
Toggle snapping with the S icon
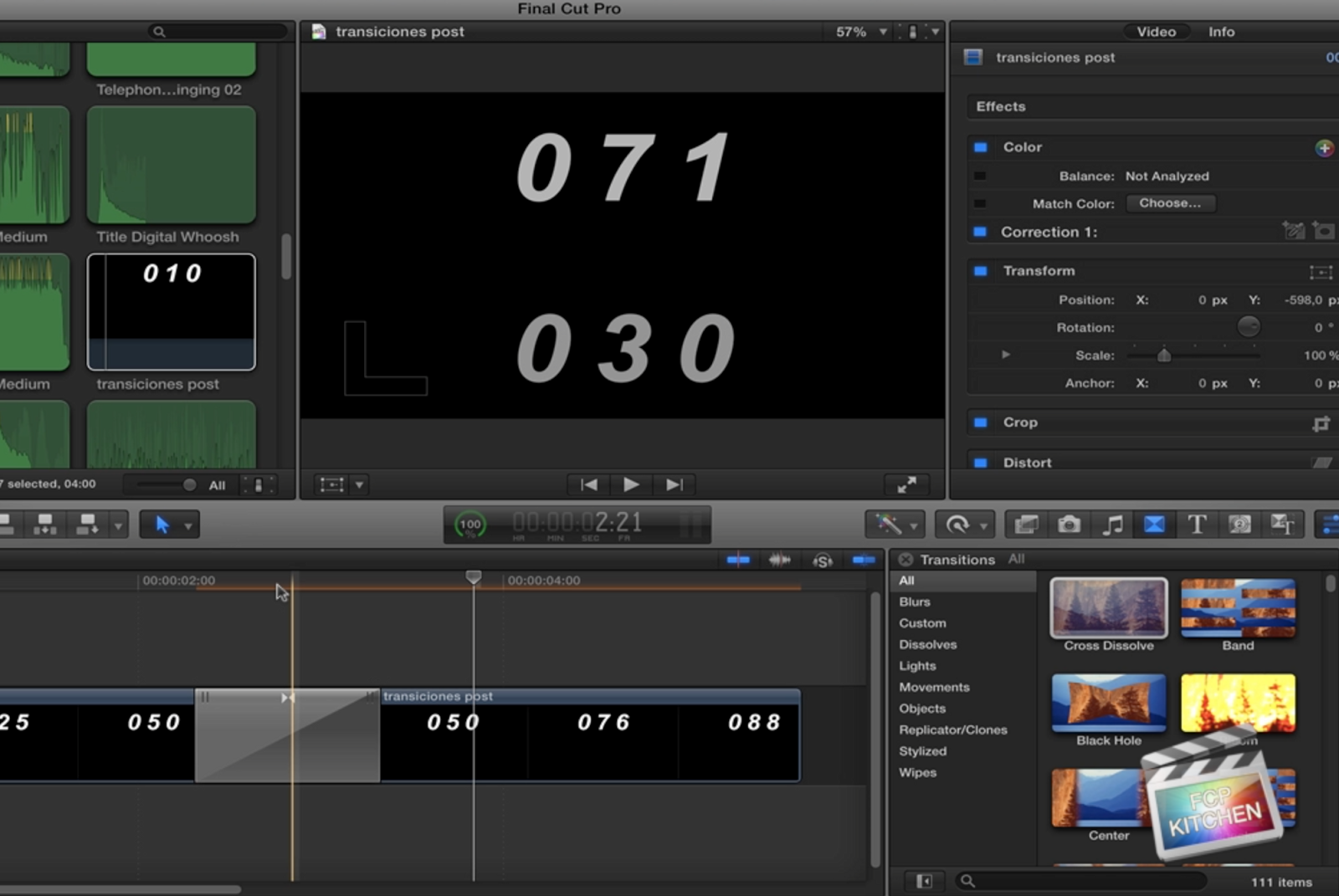(x=822, y=559)
